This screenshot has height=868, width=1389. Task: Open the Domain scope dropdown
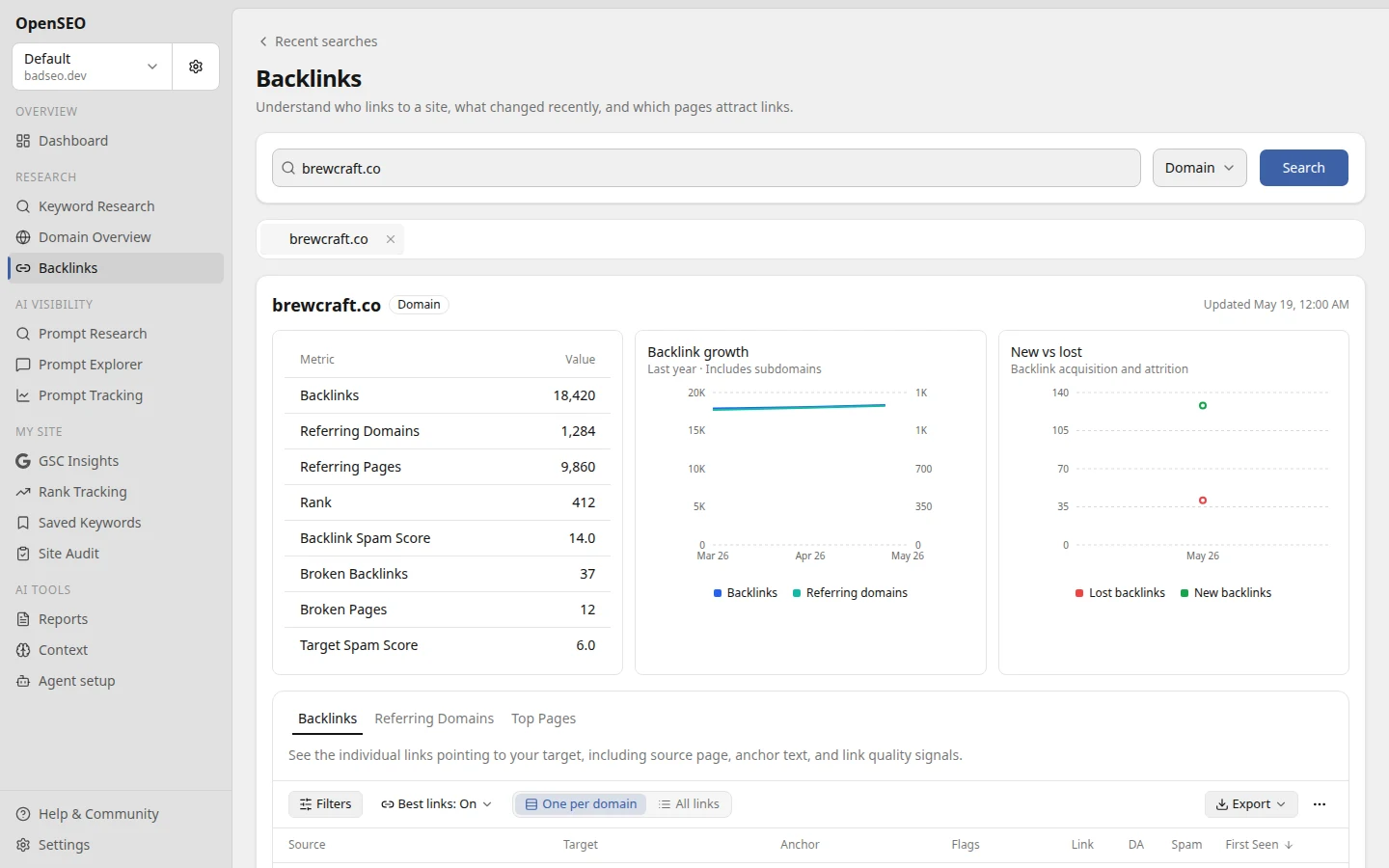1200,168
